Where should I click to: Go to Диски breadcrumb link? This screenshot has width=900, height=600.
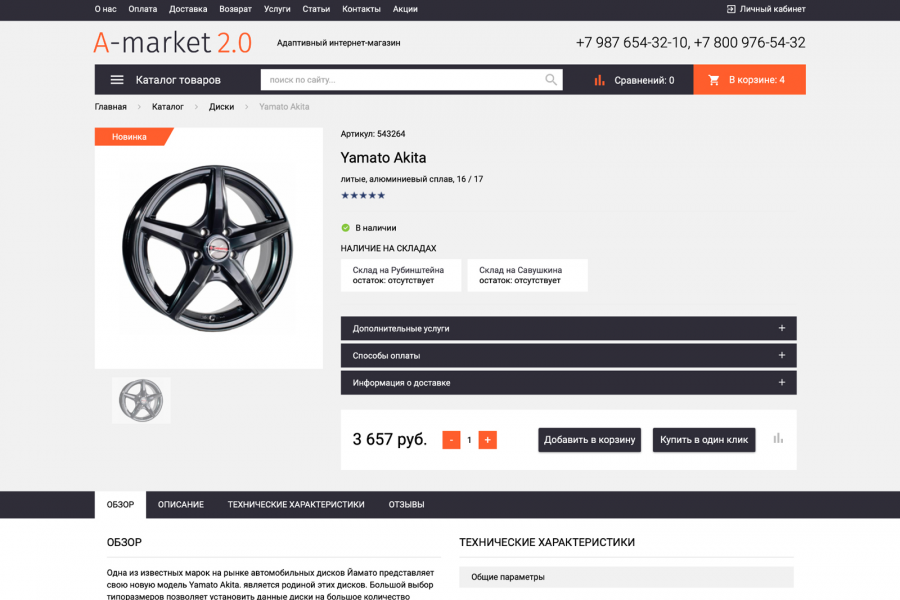point(221,107)
